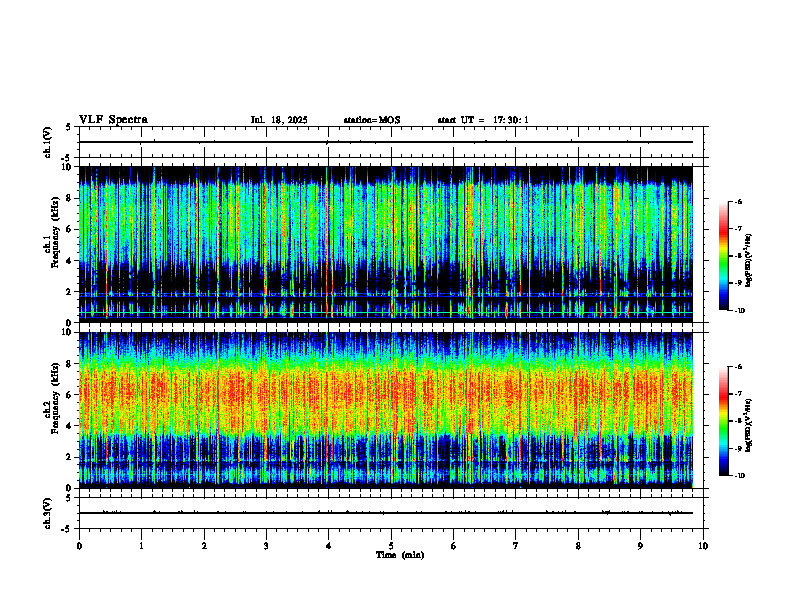Click the time axis tick label "1"
This screenshot has height=612, width=792.
click(x=141, y=546)
